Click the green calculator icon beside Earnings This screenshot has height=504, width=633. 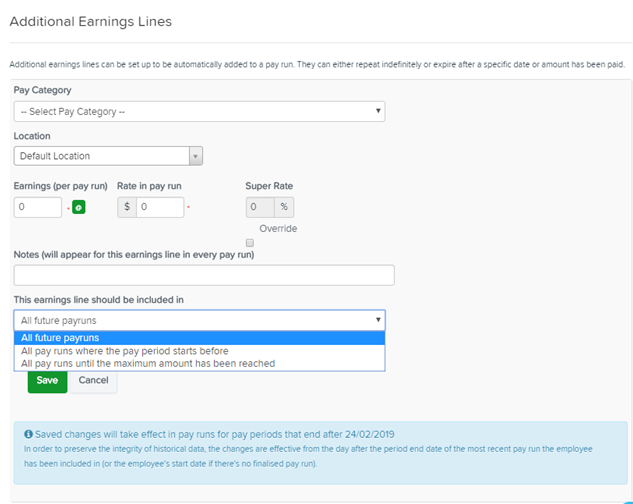(x=79, y=207)
